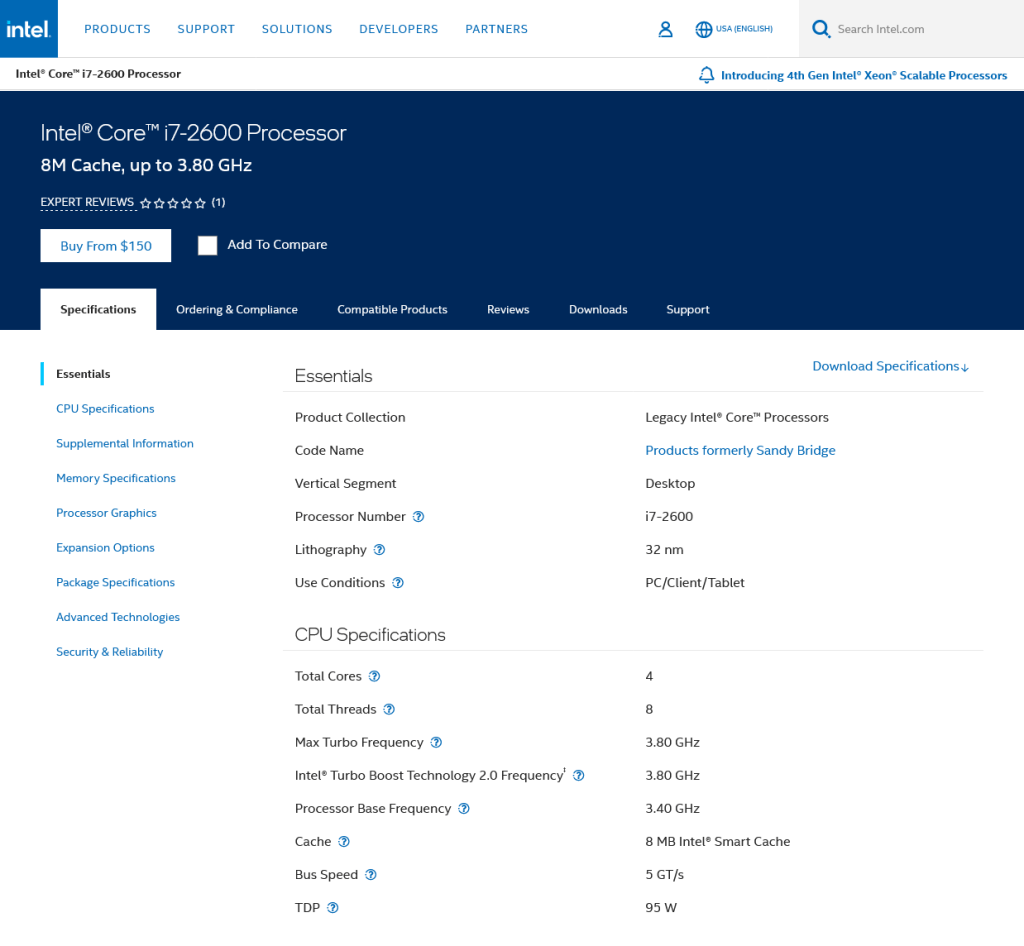Click help icon next to Lithography
This screenshot has height=946, width=1024.
tap(379, 550)
